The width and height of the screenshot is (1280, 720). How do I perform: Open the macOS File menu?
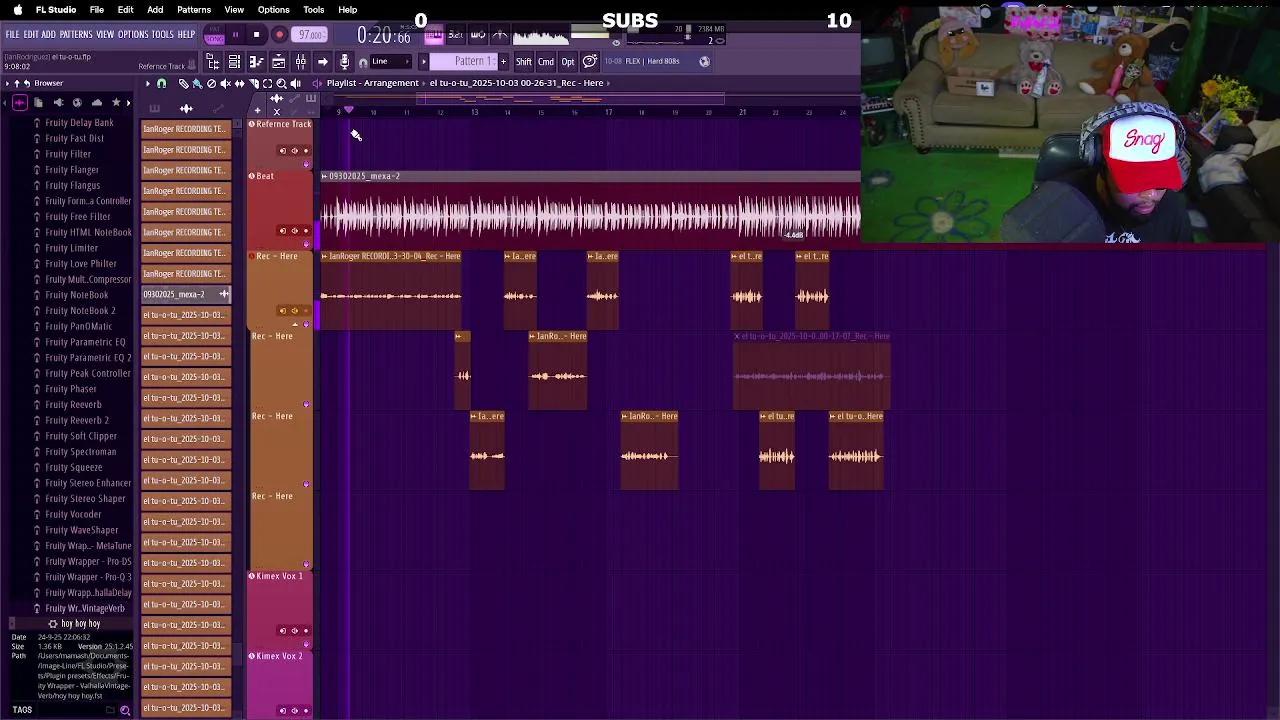[97, 10]
